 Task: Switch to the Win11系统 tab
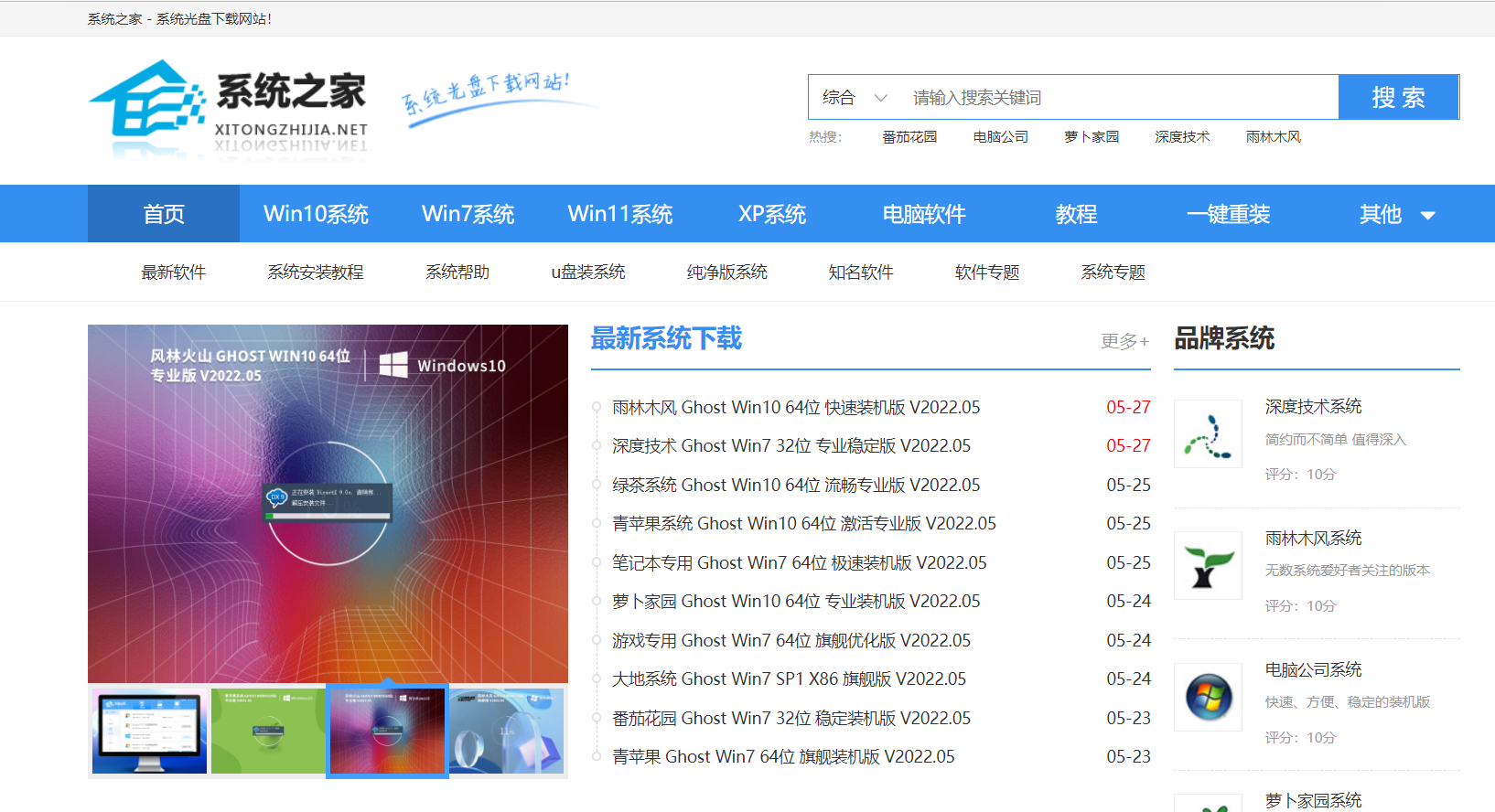click(619, 215)
